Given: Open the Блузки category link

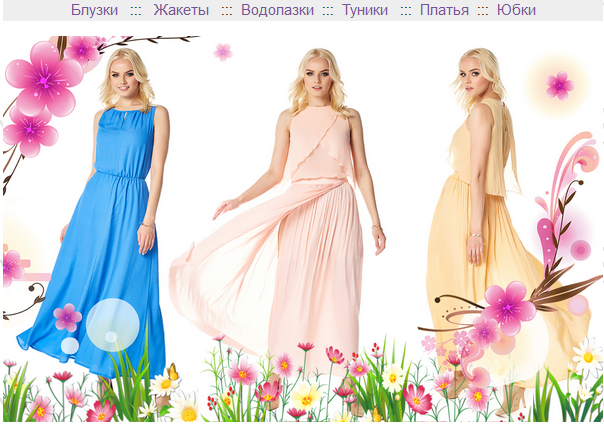Looking at the screenshot, I should [x=94, y=10].
